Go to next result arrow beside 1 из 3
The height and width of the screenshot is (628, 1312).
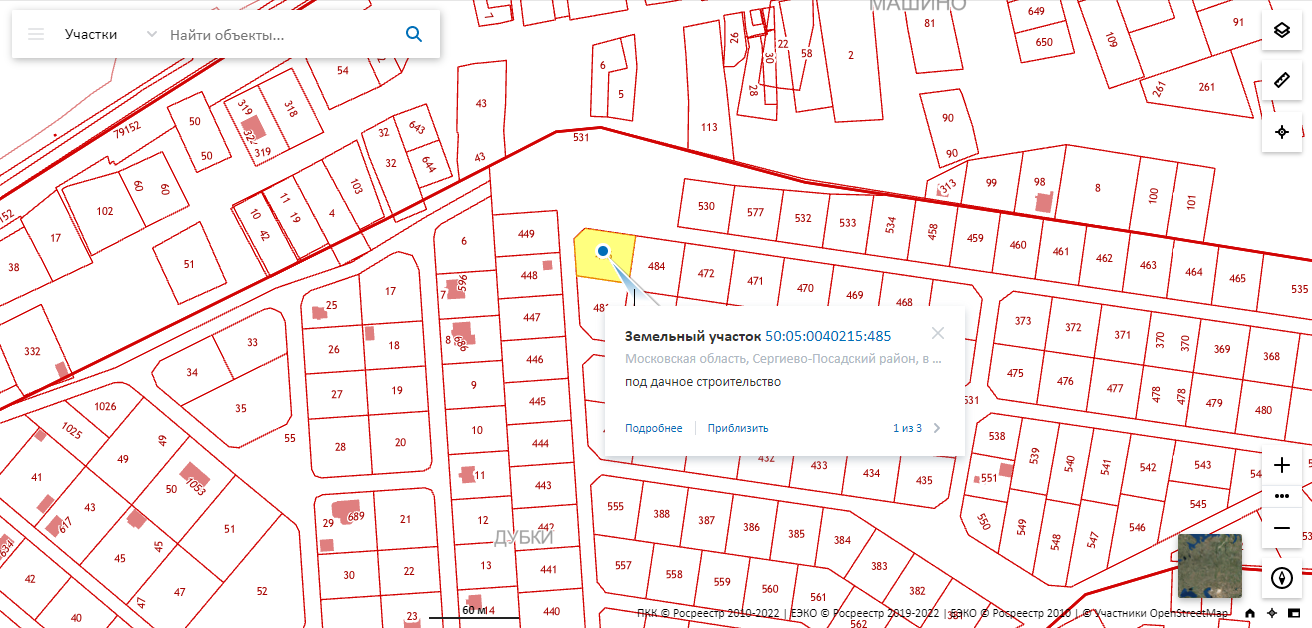click(937, 428)
